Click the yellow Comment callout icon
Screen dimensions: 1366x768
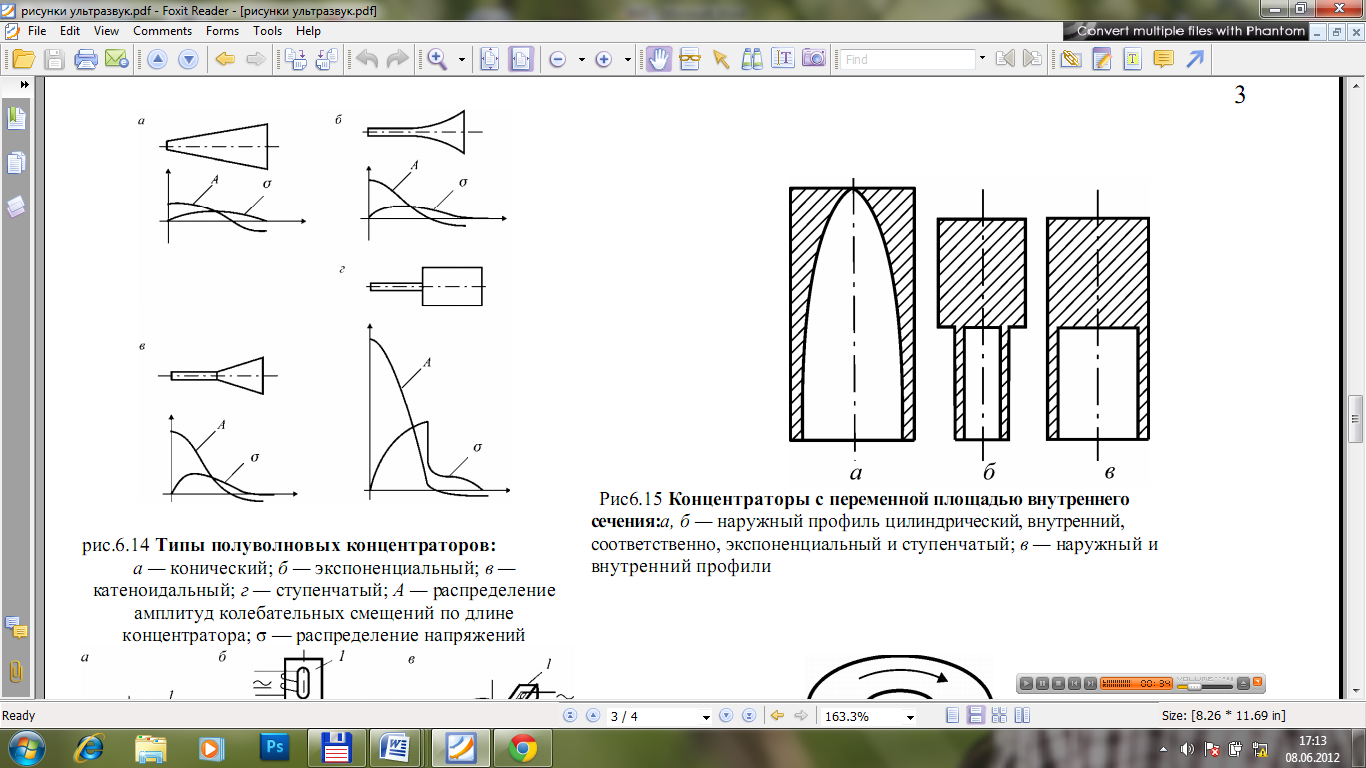point(1163,59)
